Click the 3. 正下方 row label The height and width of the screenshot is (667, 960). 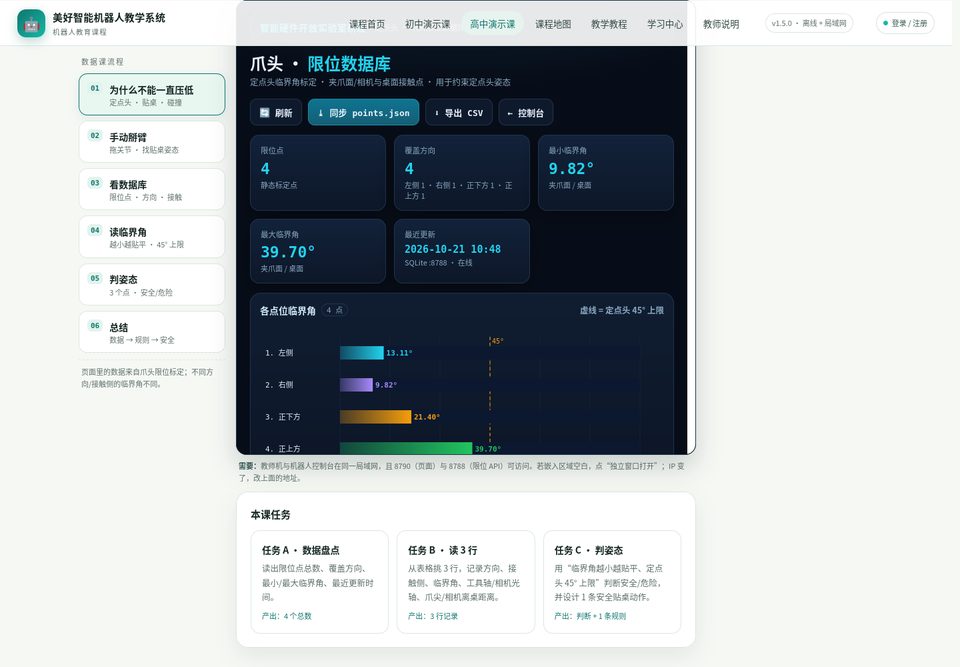coord(283,416)
